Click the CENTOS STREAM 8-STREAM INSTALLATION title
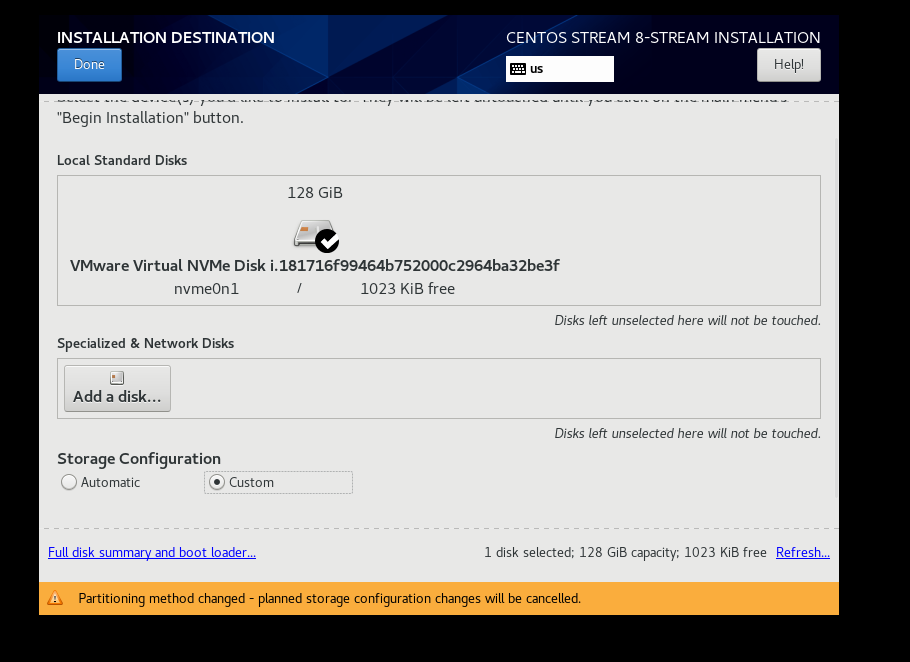Screen dimensions: 910x662 [x=663, y=38]
